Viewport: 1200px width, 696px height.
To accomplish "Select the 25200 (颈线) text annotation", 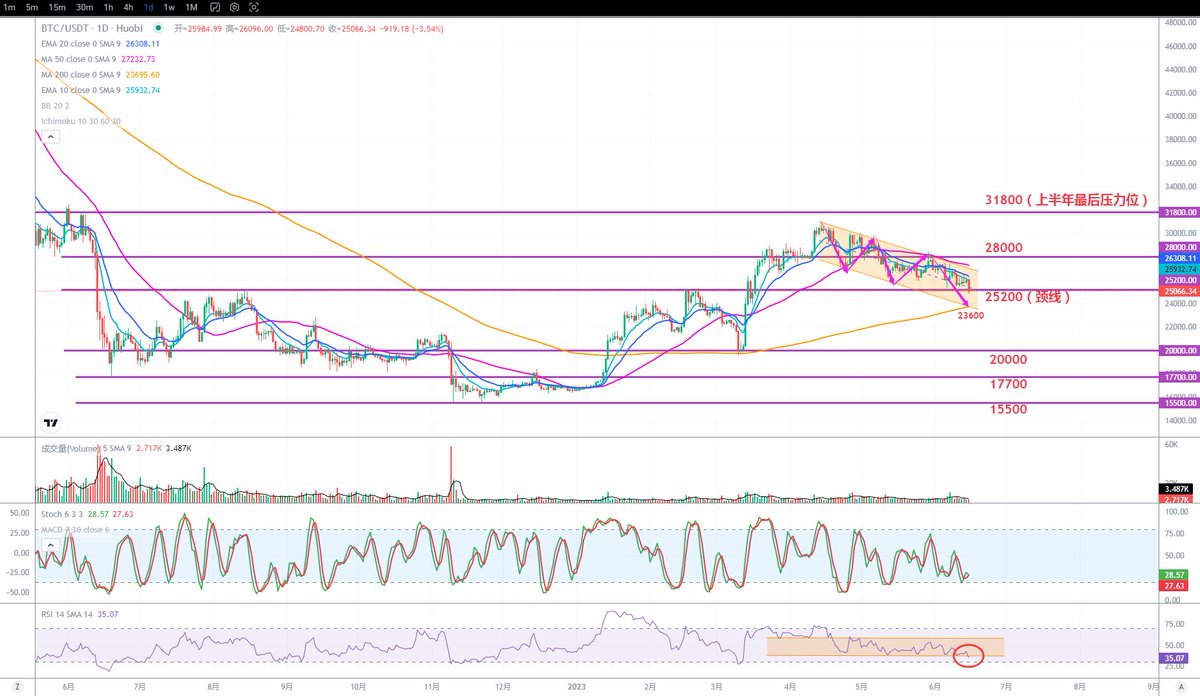I will click(x=1028, y=297).
